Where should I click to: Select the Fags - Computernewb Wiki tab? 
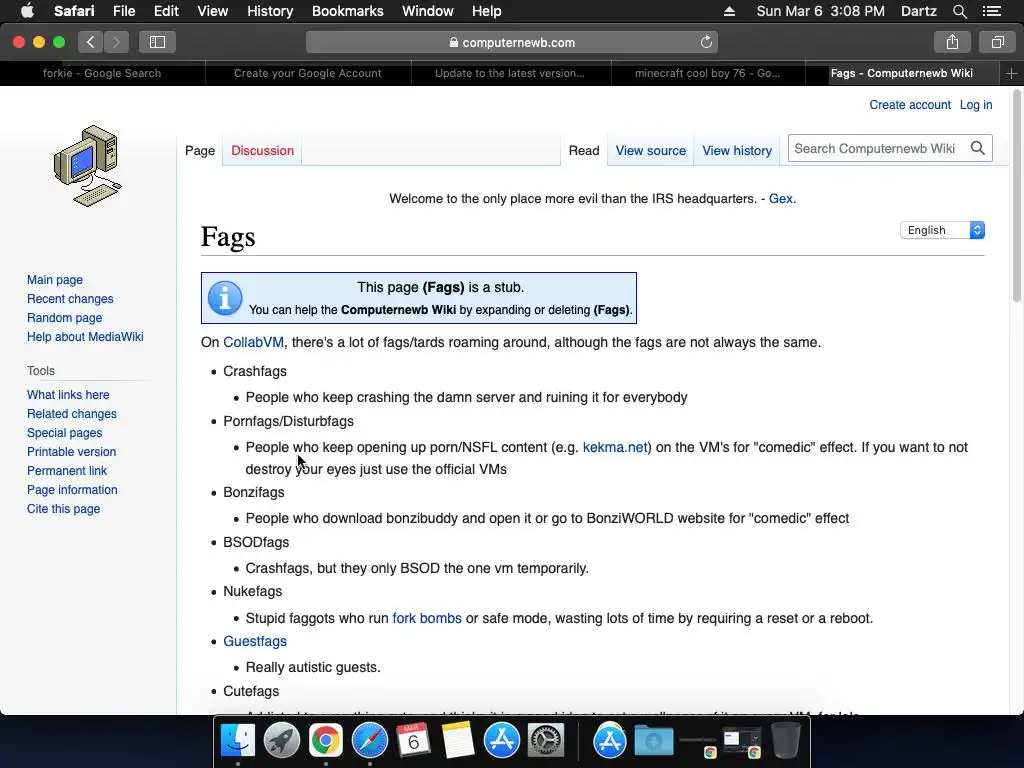tap(901, 73)
